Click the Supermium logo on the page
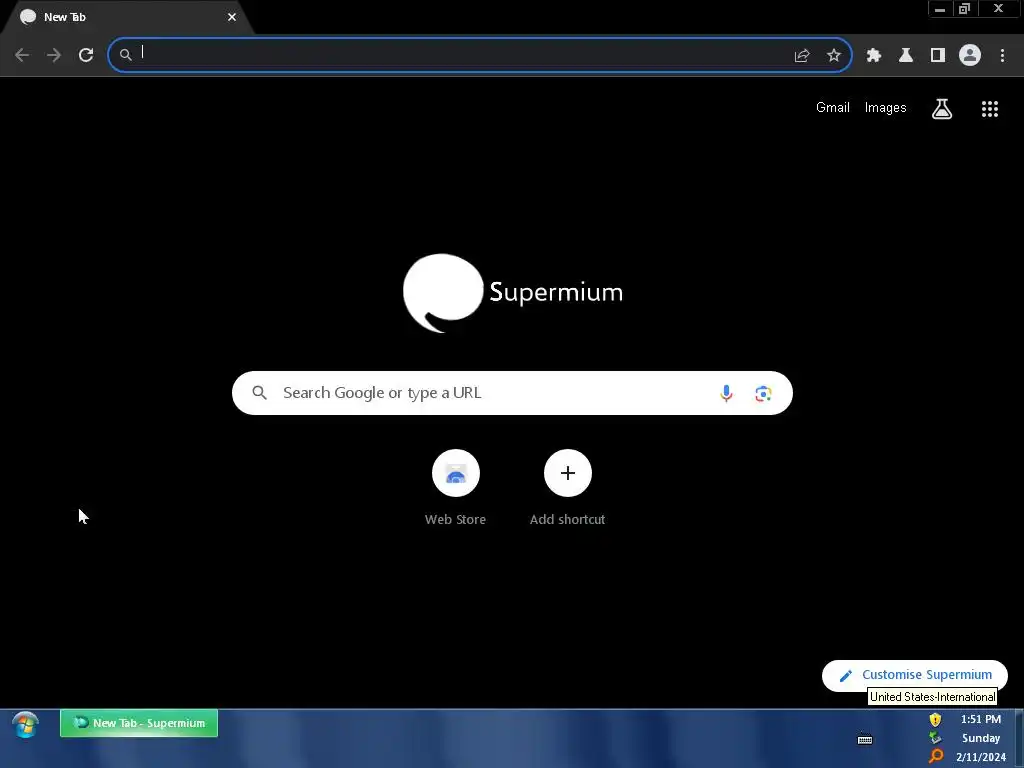Viewport: 1024px width, 768px height. point(513,293)
